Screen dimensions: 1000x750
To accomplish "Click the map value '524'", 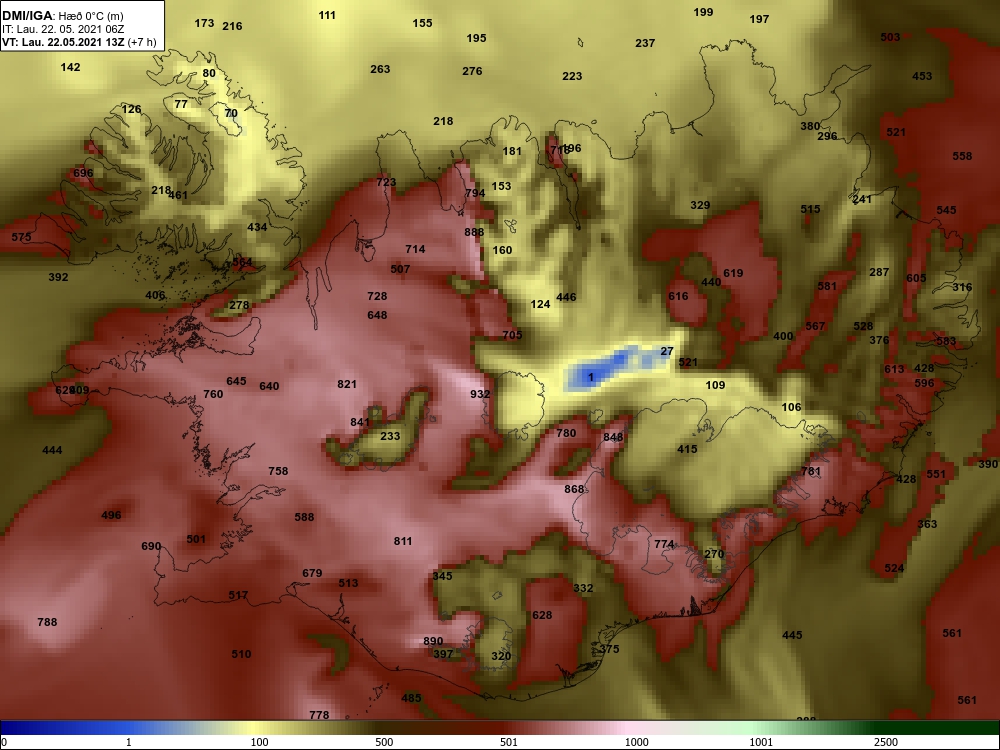I will pos(894,568).
